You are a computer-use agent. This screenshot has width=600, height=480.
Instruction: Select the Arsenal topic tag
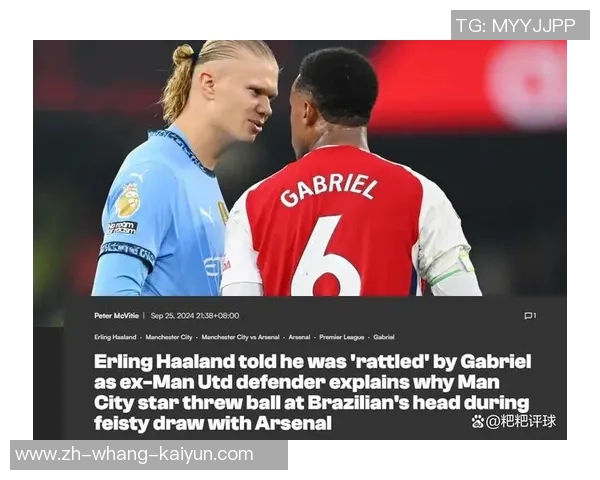tap(299, 337)
